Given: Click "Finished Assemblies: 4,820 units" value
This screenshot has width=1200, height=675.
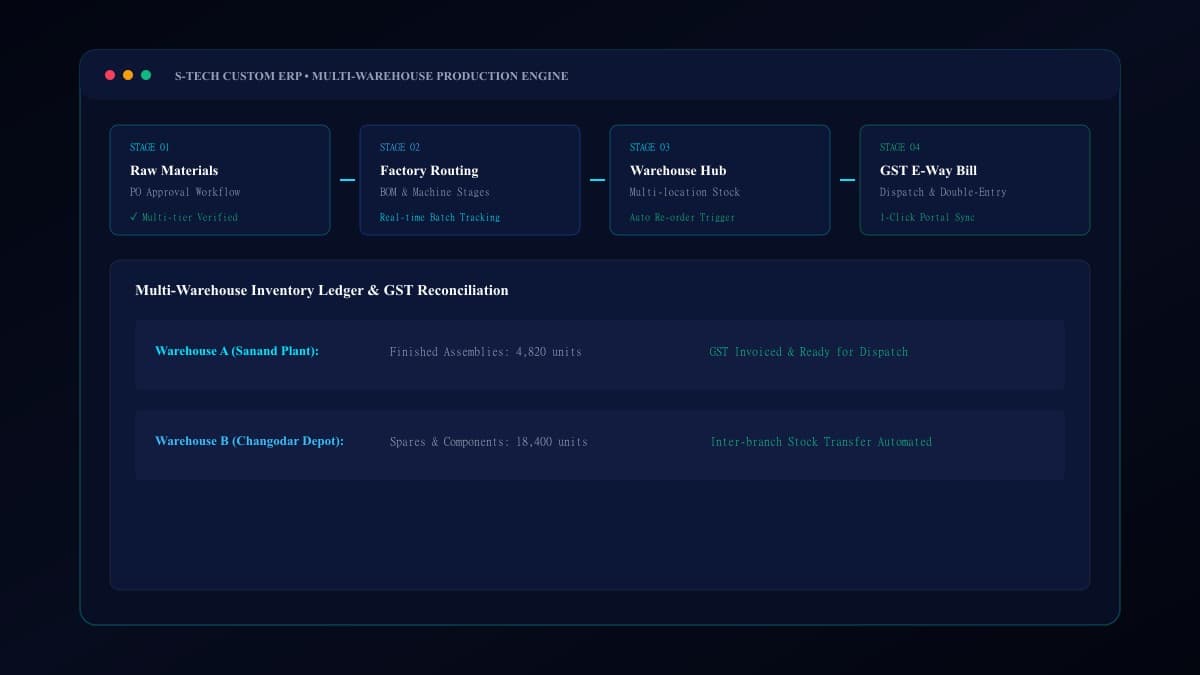Looking at the screenshot, I should click(x=486, y=352).
